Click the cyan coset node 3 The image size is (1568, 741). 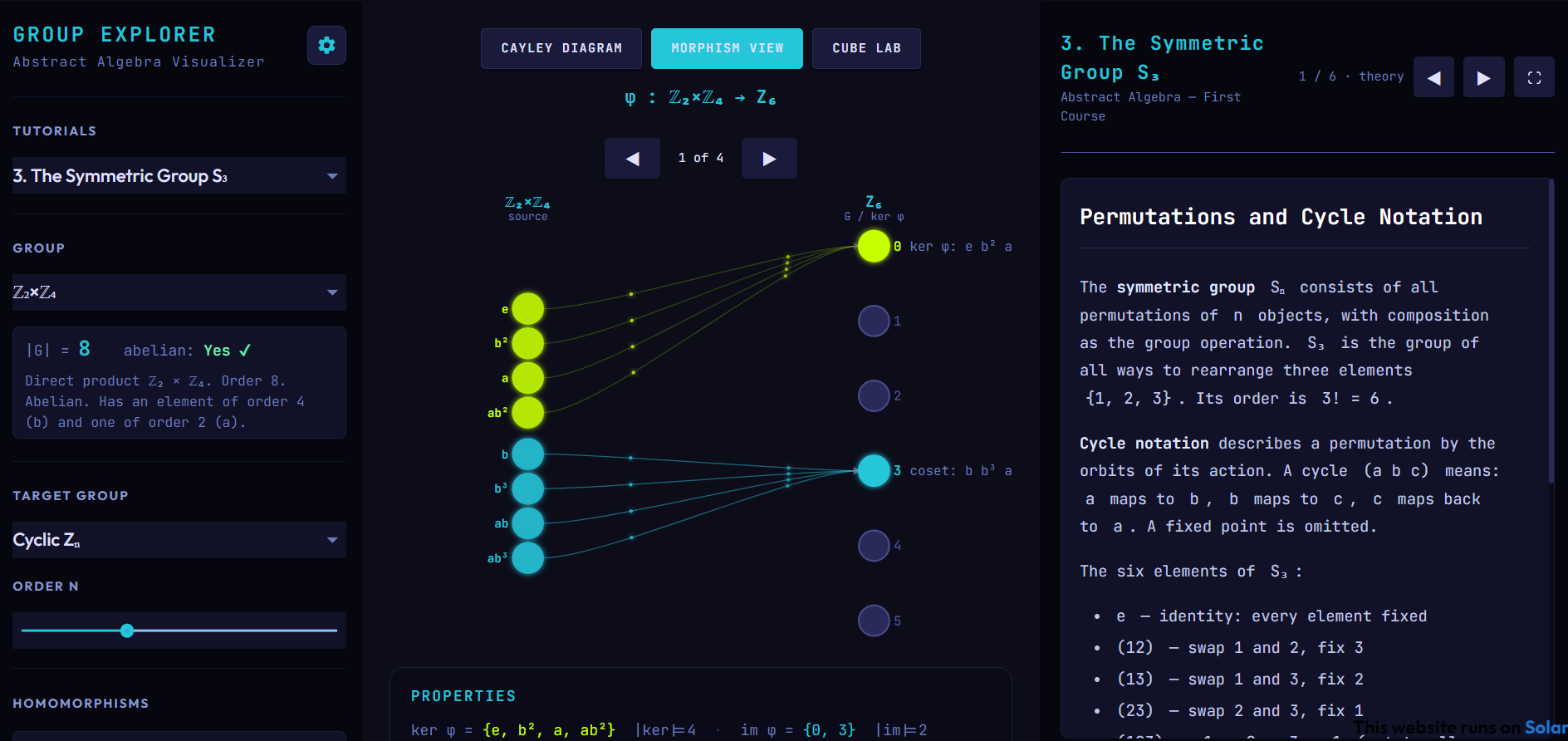(x=874, y=470)
